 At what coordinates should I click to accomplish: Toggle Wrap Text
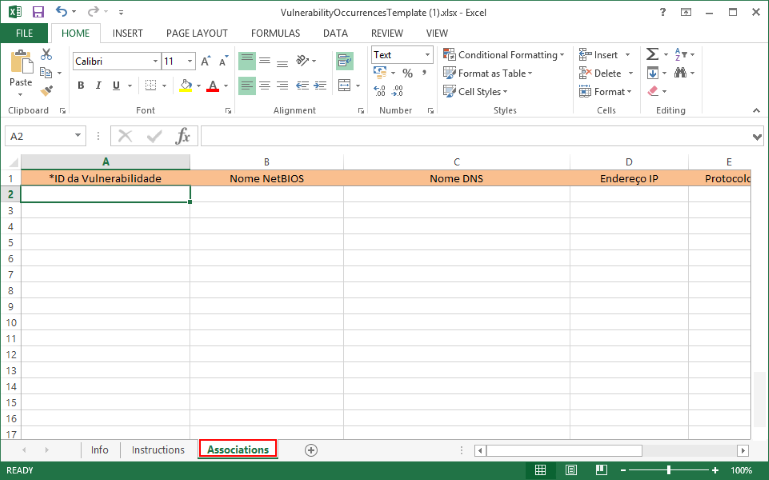point(345,61)
